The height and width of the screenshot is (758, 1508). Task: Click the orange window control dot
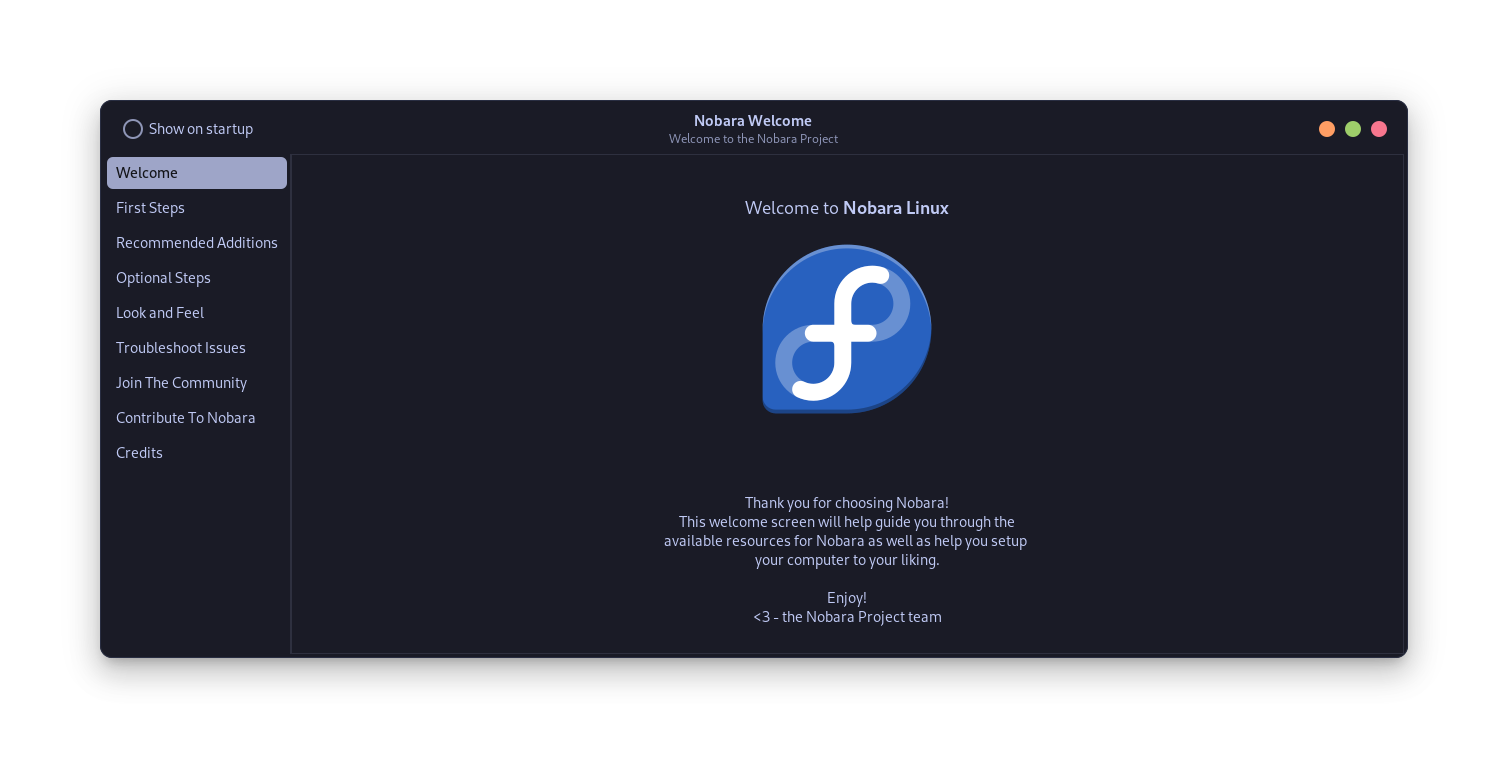pos(1327,128)
